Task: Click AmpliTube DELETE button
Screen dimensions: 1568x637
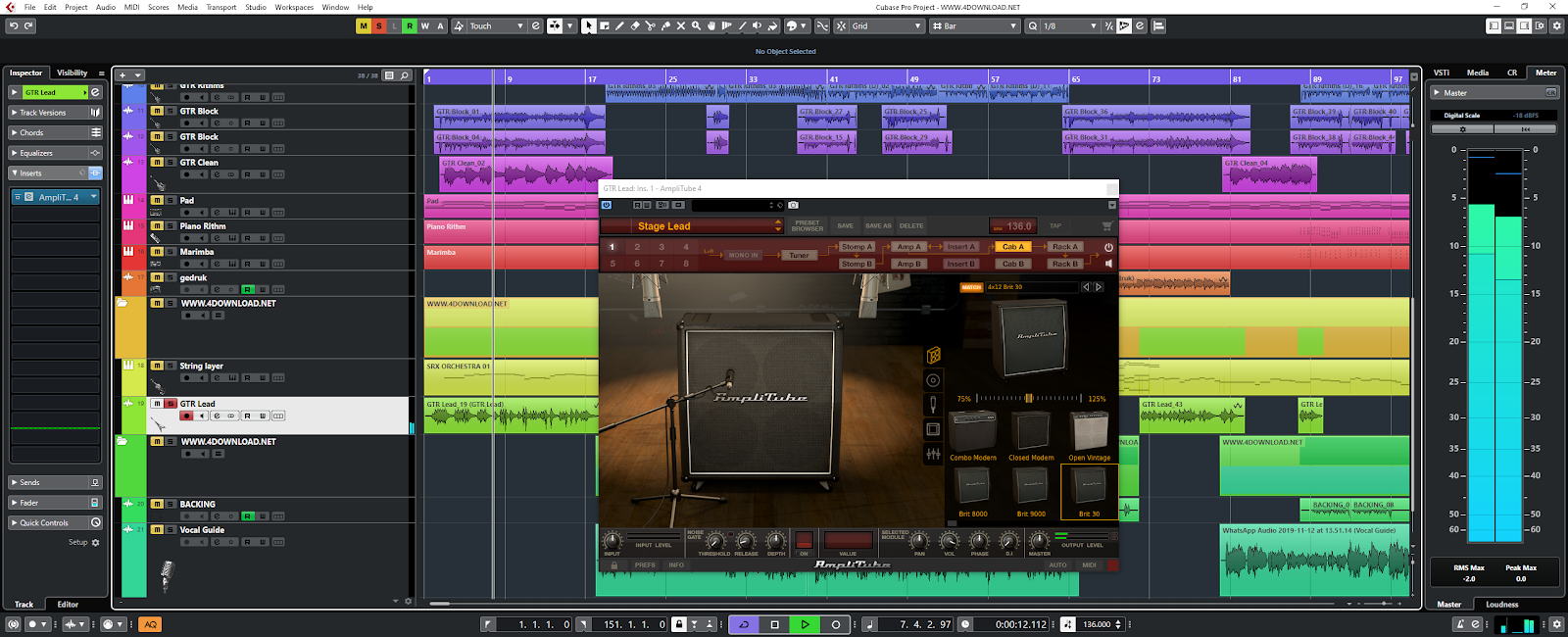Action: 911,225
